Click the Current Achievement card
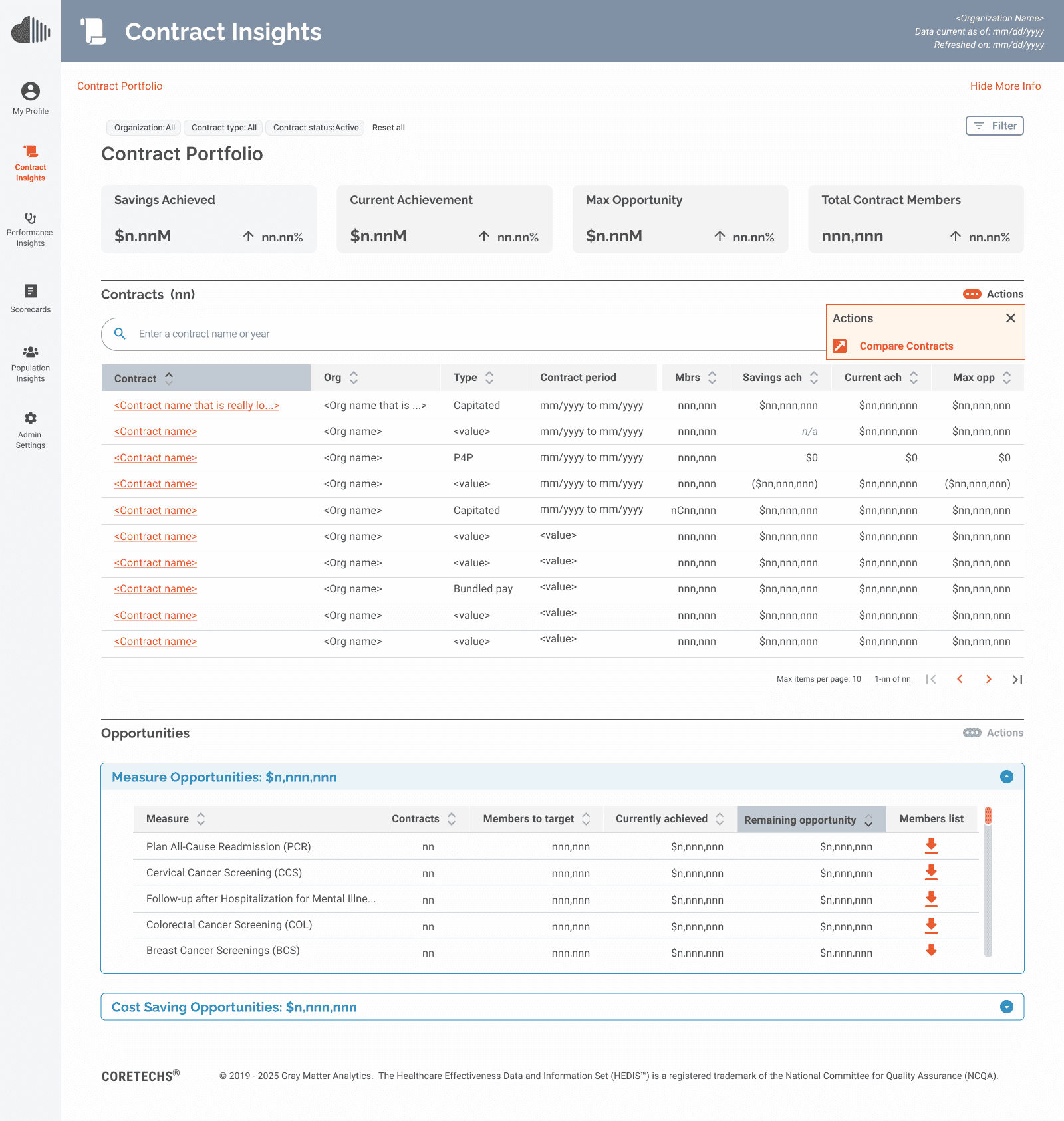This screenshot has height=1121, width=1064. [444, 219]
